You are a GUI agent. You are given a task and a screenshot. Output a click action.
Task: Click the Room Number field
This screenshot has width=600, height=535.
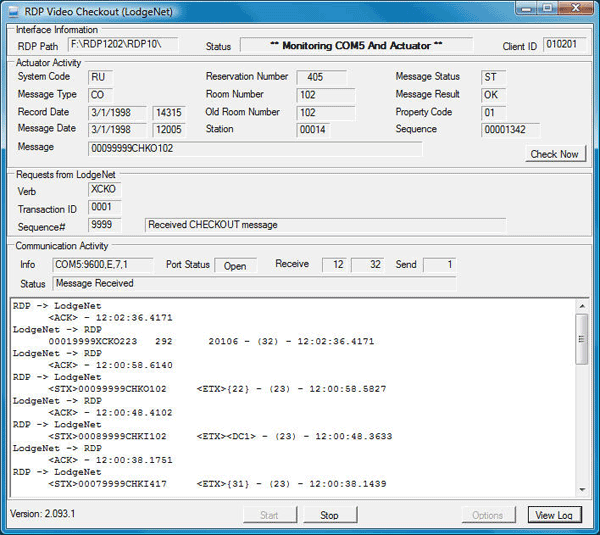(326, 95)
